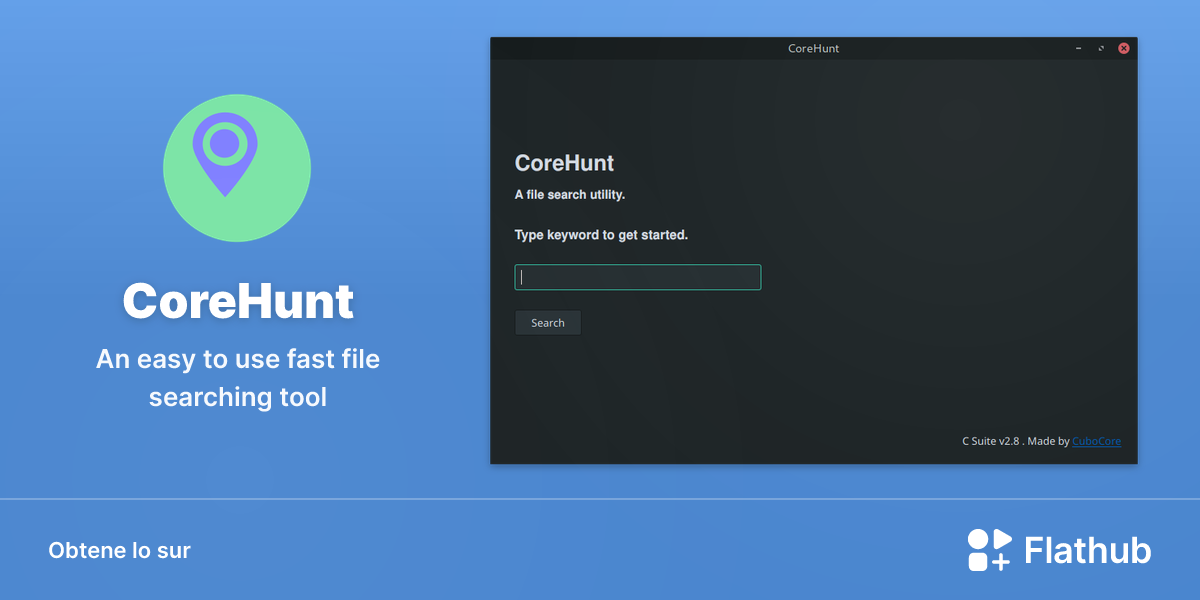Open the CuboCore link
The image size is (1200, 600).
tap(1096, 441)
